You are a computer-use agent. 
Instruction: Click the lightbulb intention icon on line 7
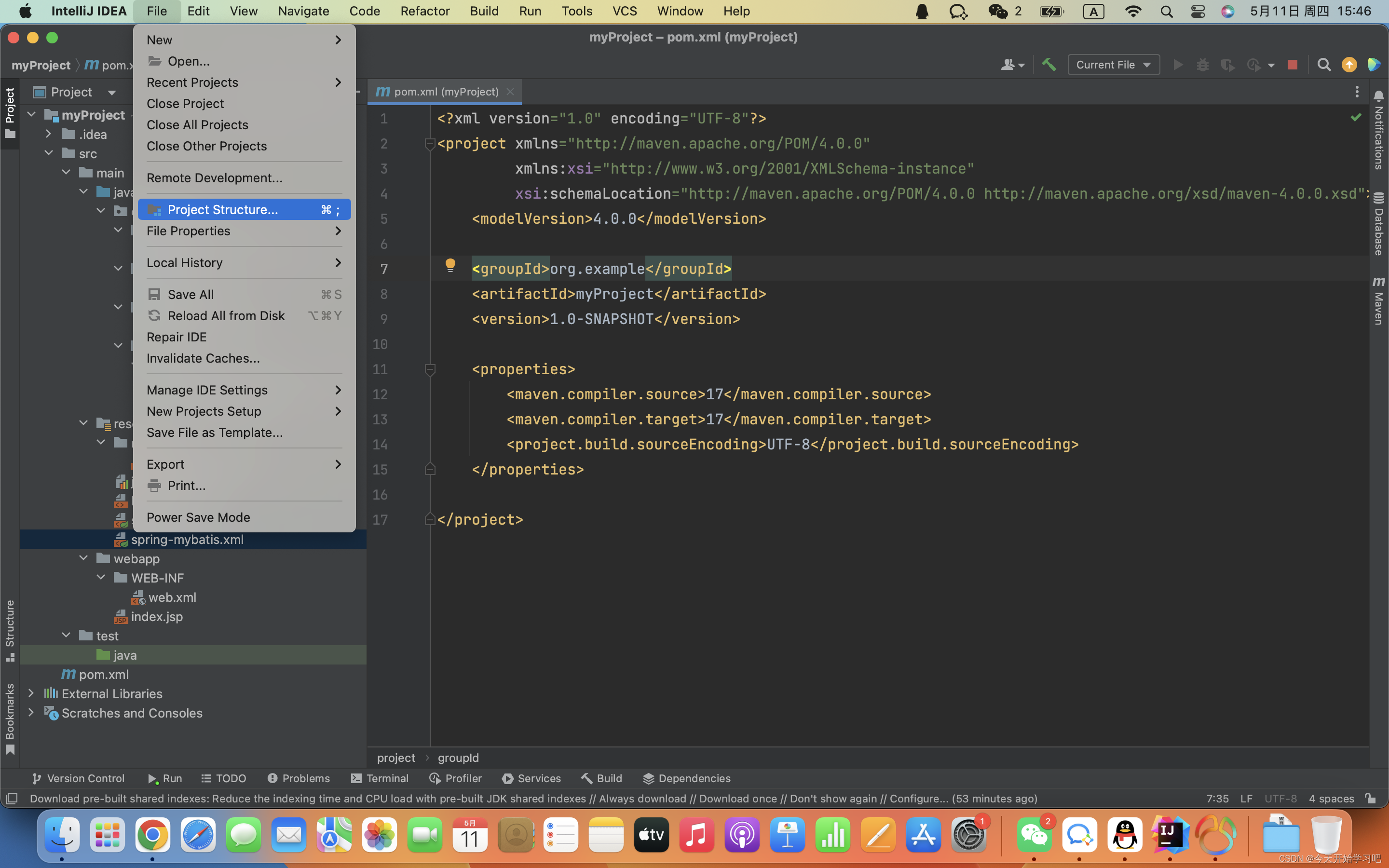pos(450,265)
